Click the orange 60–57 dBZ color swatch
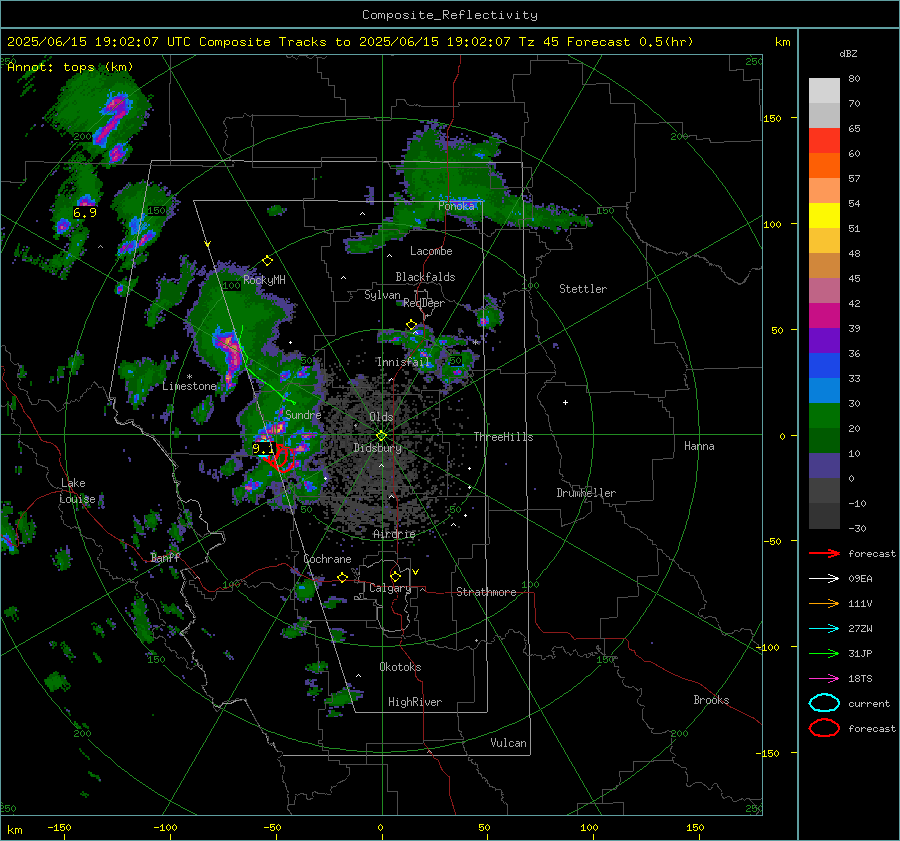Screen dimensions: 900x841 click(x=824, y=166)
